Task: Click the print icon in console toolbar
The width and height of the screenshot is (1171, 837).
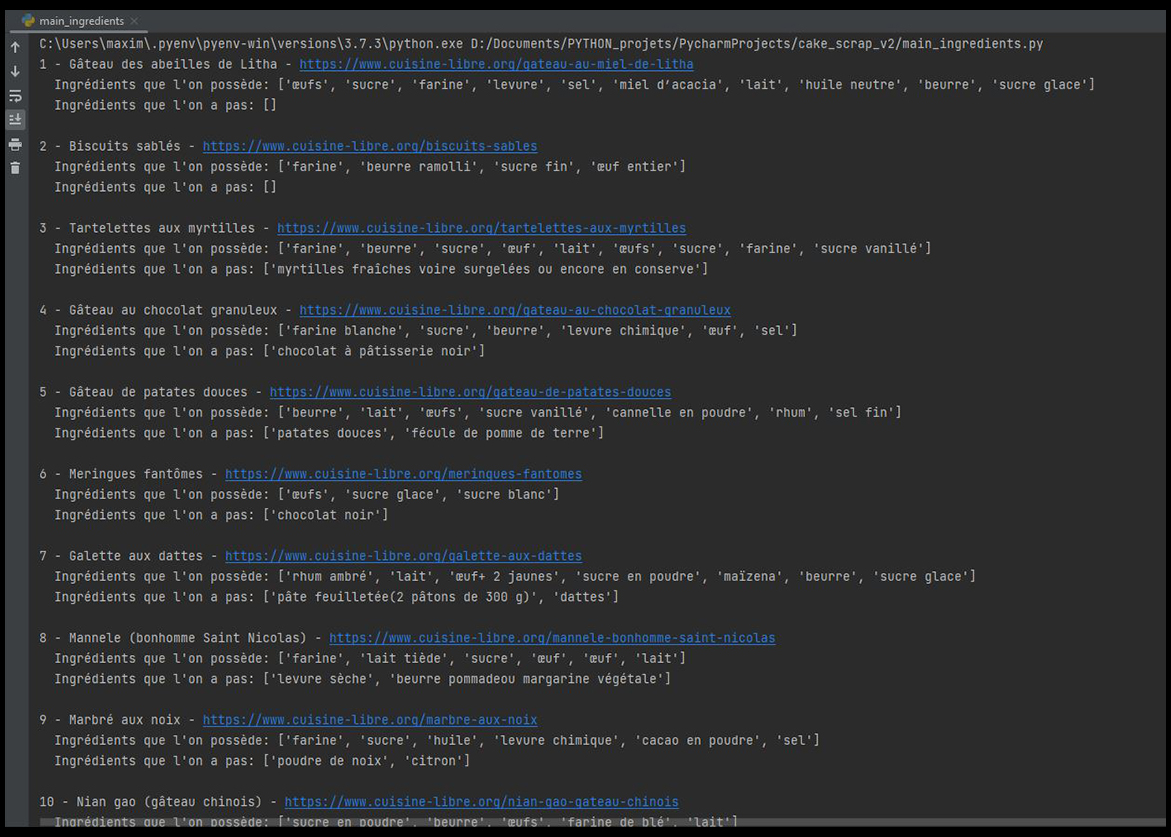Action: pos(15,145)
